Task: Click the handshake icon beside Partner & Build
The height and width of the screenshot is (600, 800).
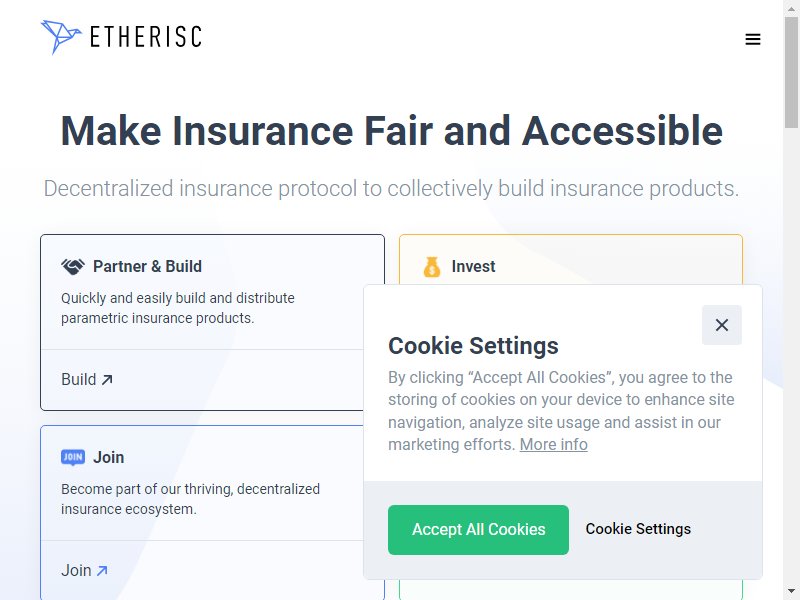Action: click(73, 266)
